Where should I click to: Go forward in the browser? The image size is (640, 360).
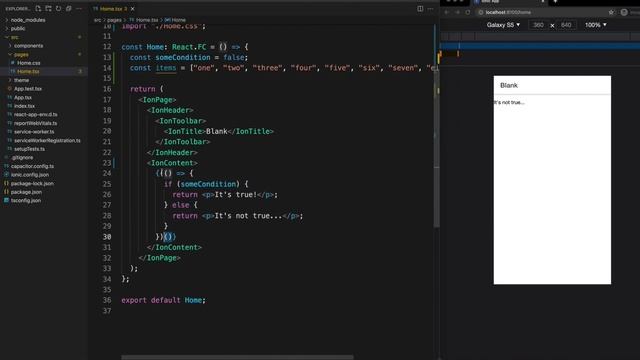(457, 12)
